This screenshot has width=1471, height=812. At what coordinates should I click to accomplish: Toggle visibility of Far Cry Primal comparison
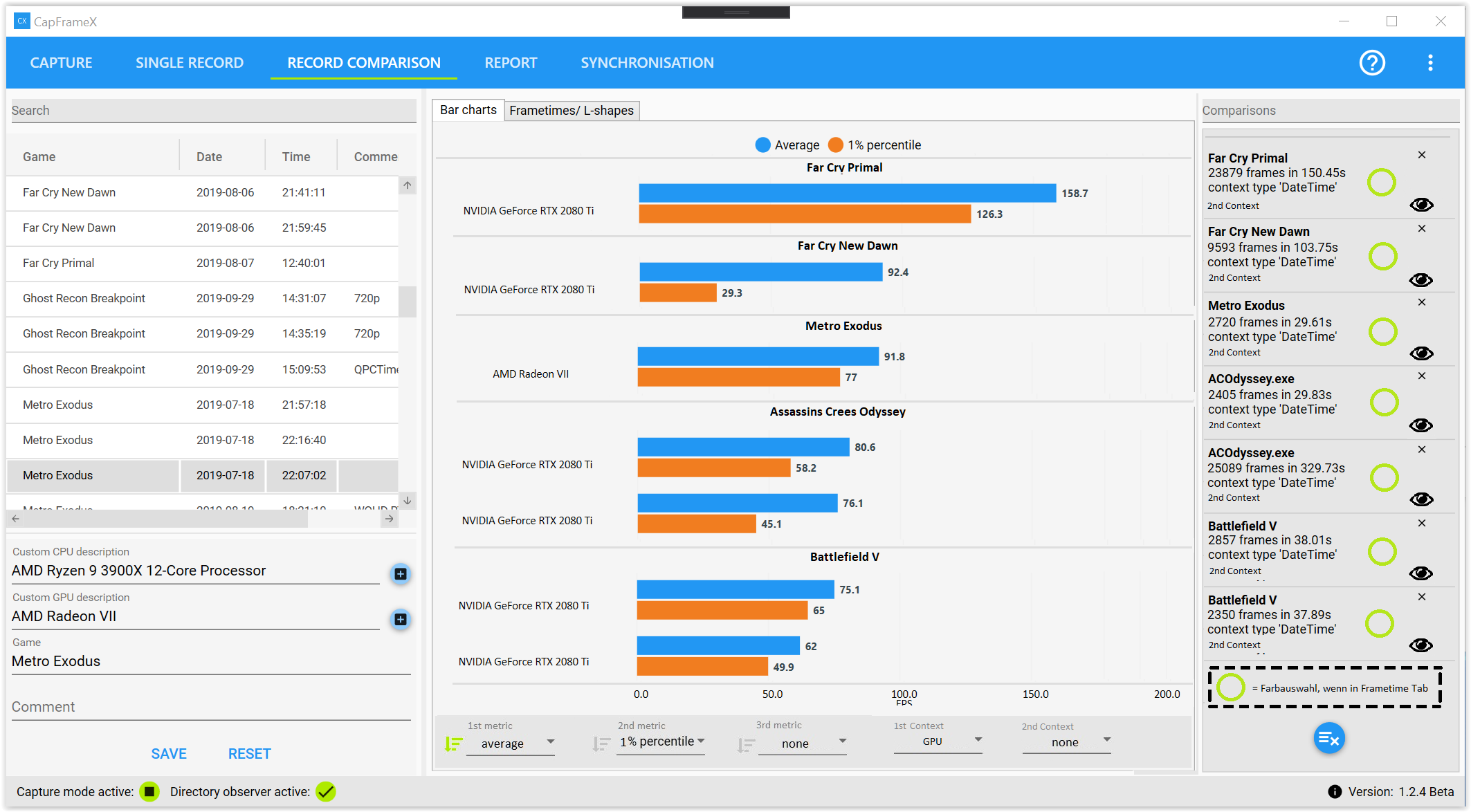tap(1422, 205)
